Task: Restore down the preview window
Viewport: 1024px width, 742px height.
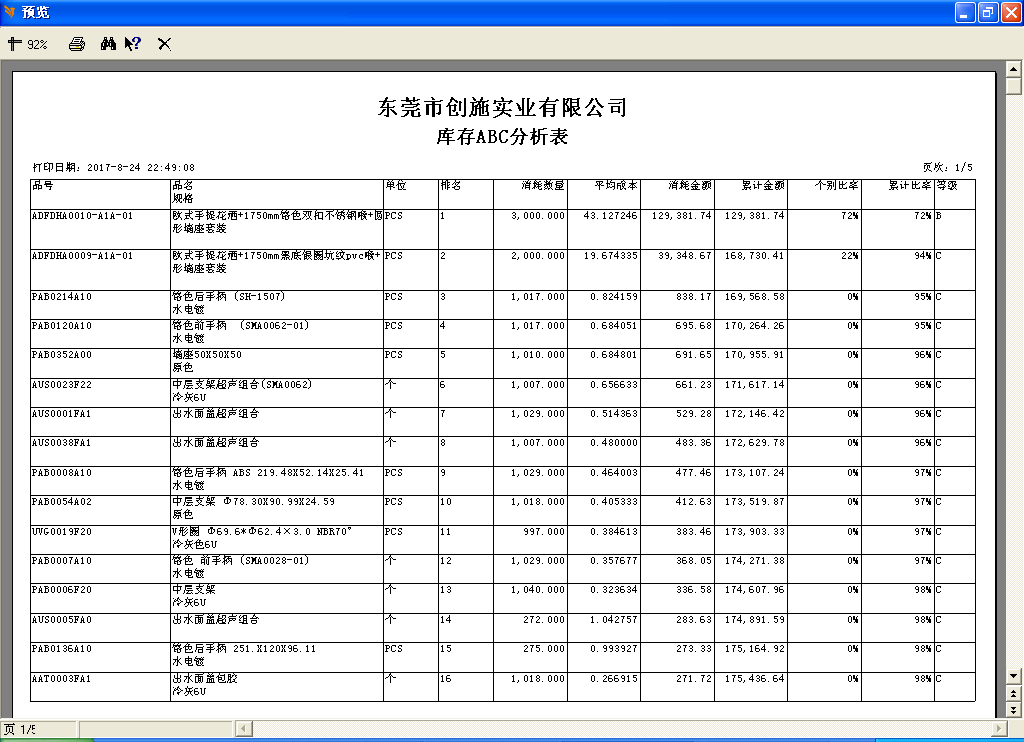Action: coord(988,12)
